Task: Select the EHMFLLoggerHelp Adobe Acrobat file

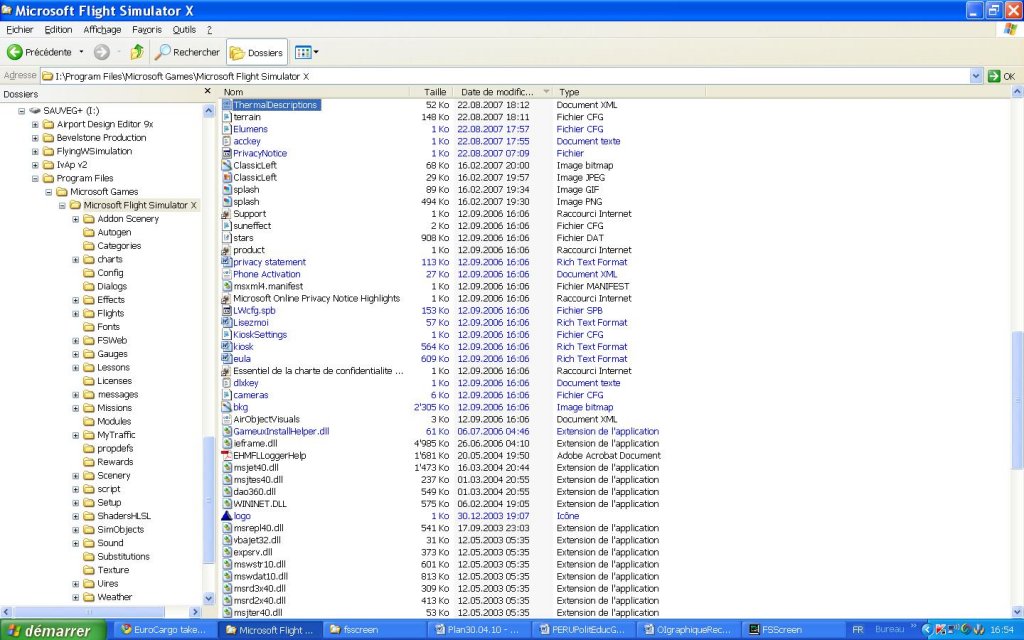Action: pos(268,456)
